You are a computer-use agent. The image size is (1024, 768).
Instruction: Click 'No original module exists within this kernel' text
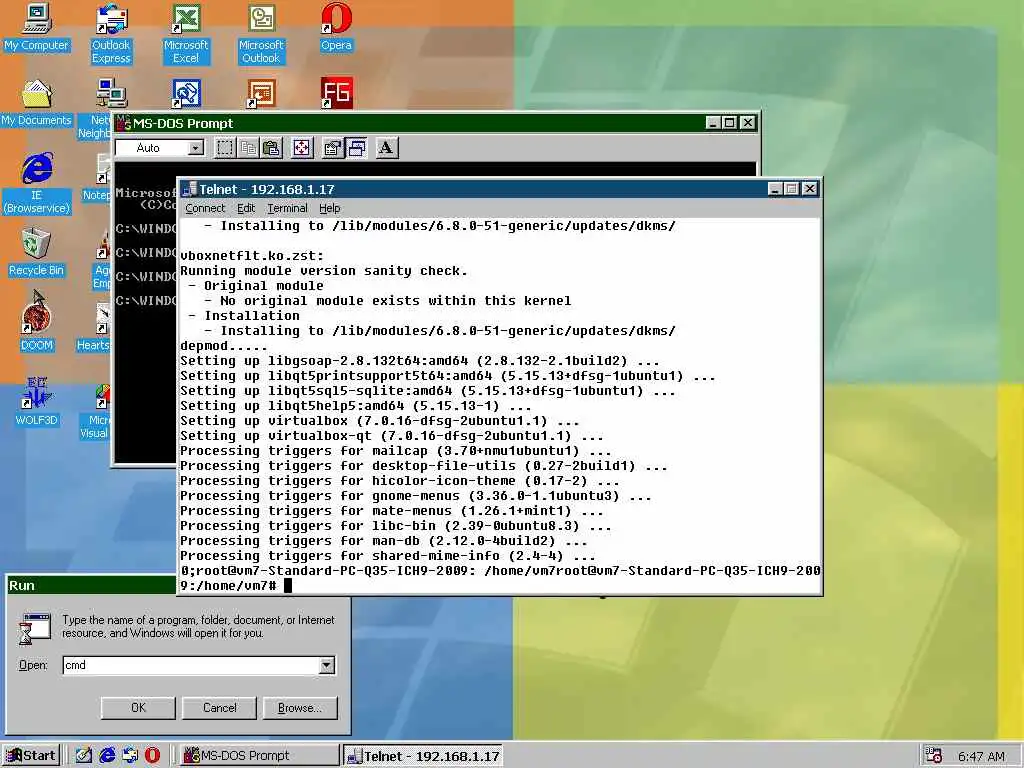point(396,301)
